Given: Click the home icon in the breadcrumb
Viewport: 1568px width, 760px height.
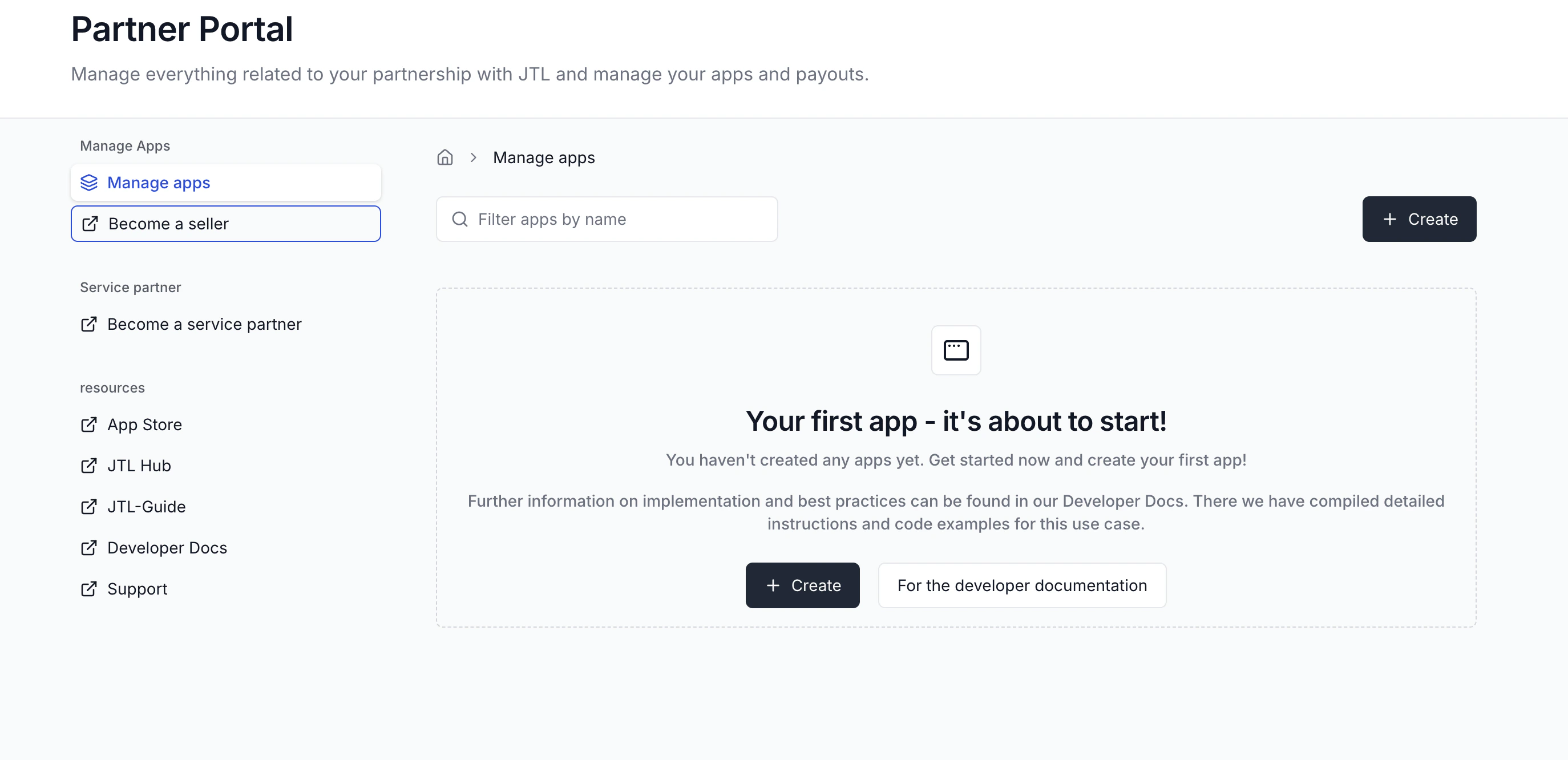Looking at the screenshot, I should click(x=445, y=157).
